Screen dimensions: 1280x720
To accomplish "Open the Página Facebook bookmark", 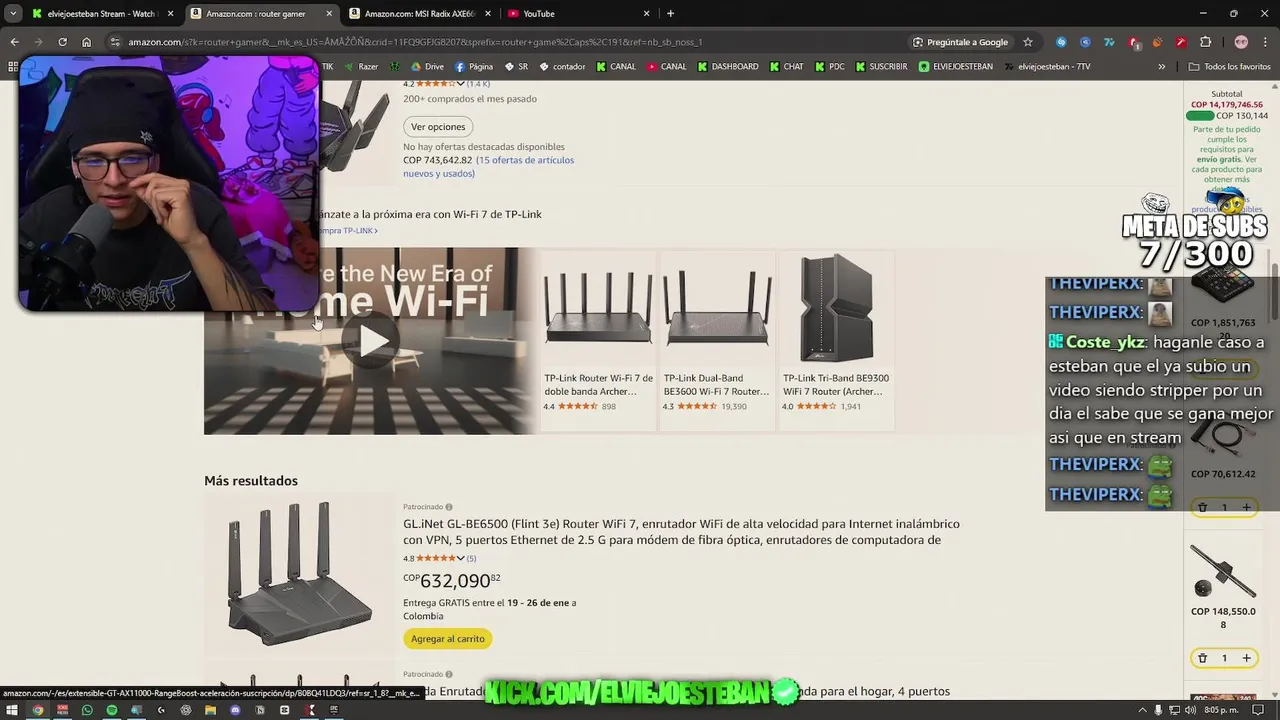I will click(474, 67).
